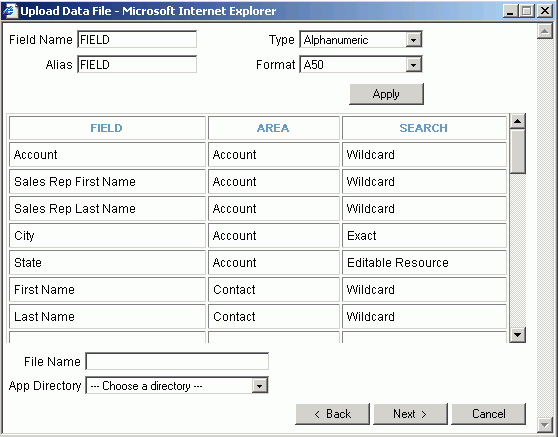This screenshot has height=437, width=558.
Task: Select the SEARCH column header
Action: coord(424,128)
